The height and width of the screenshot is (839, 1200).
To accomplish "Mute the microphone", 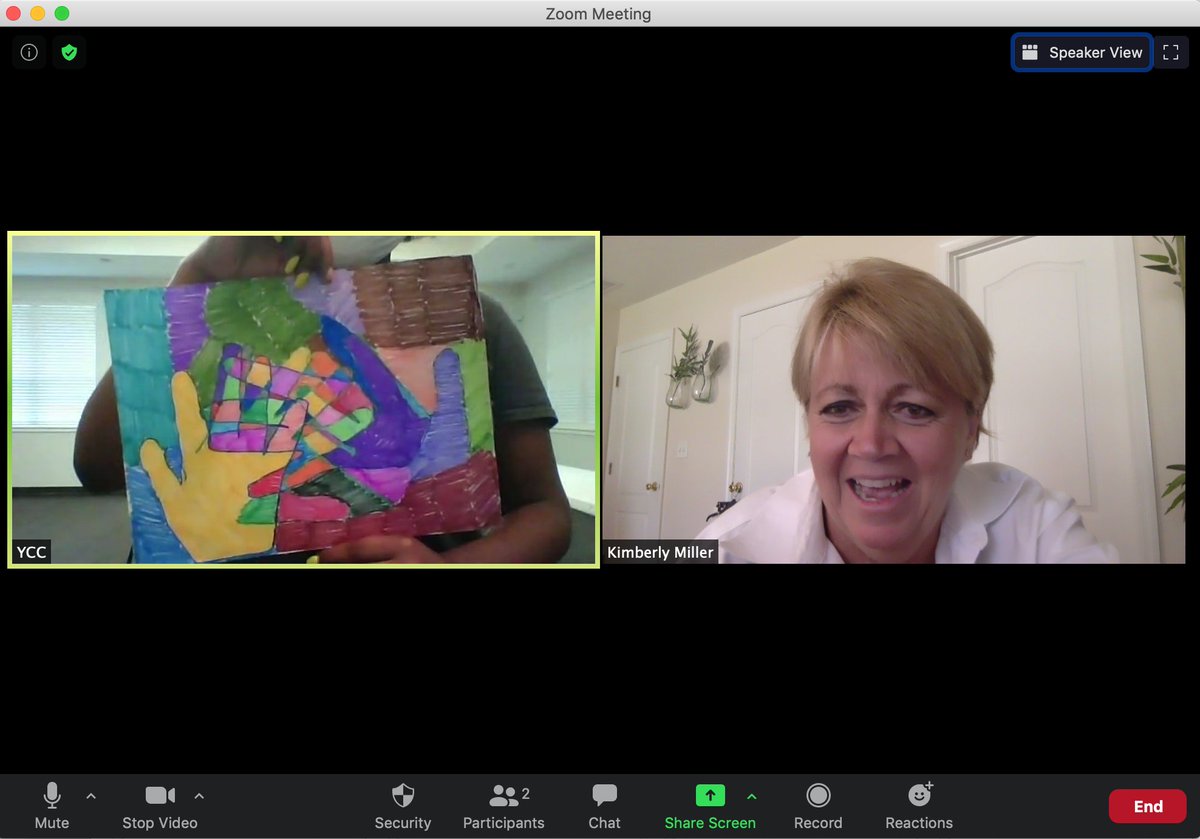I will click(x=52, y=806).
